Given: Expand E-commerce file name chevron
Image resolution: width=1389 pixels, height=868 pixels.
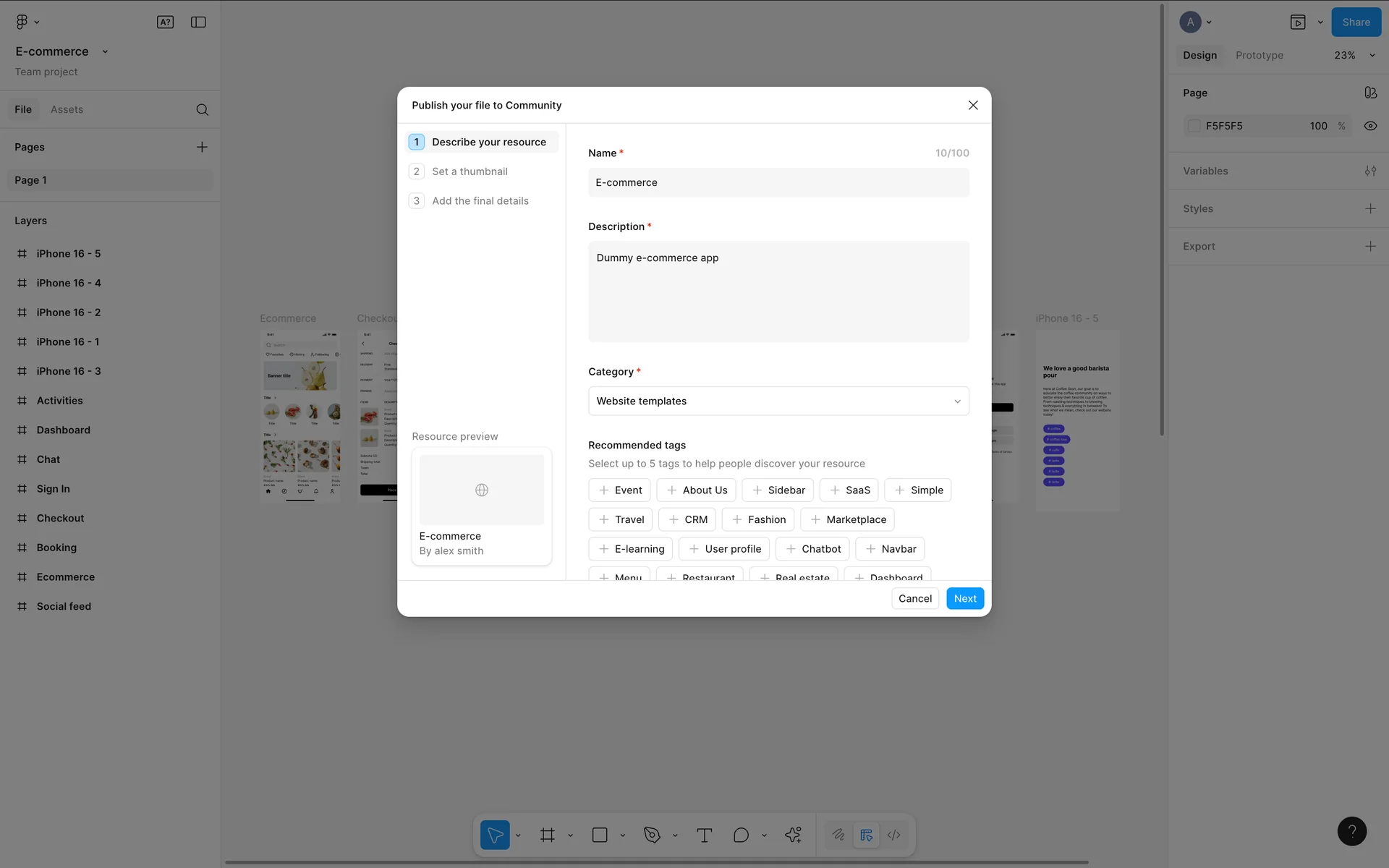Looking at the screenshot, I should click(x=105, y=51).
